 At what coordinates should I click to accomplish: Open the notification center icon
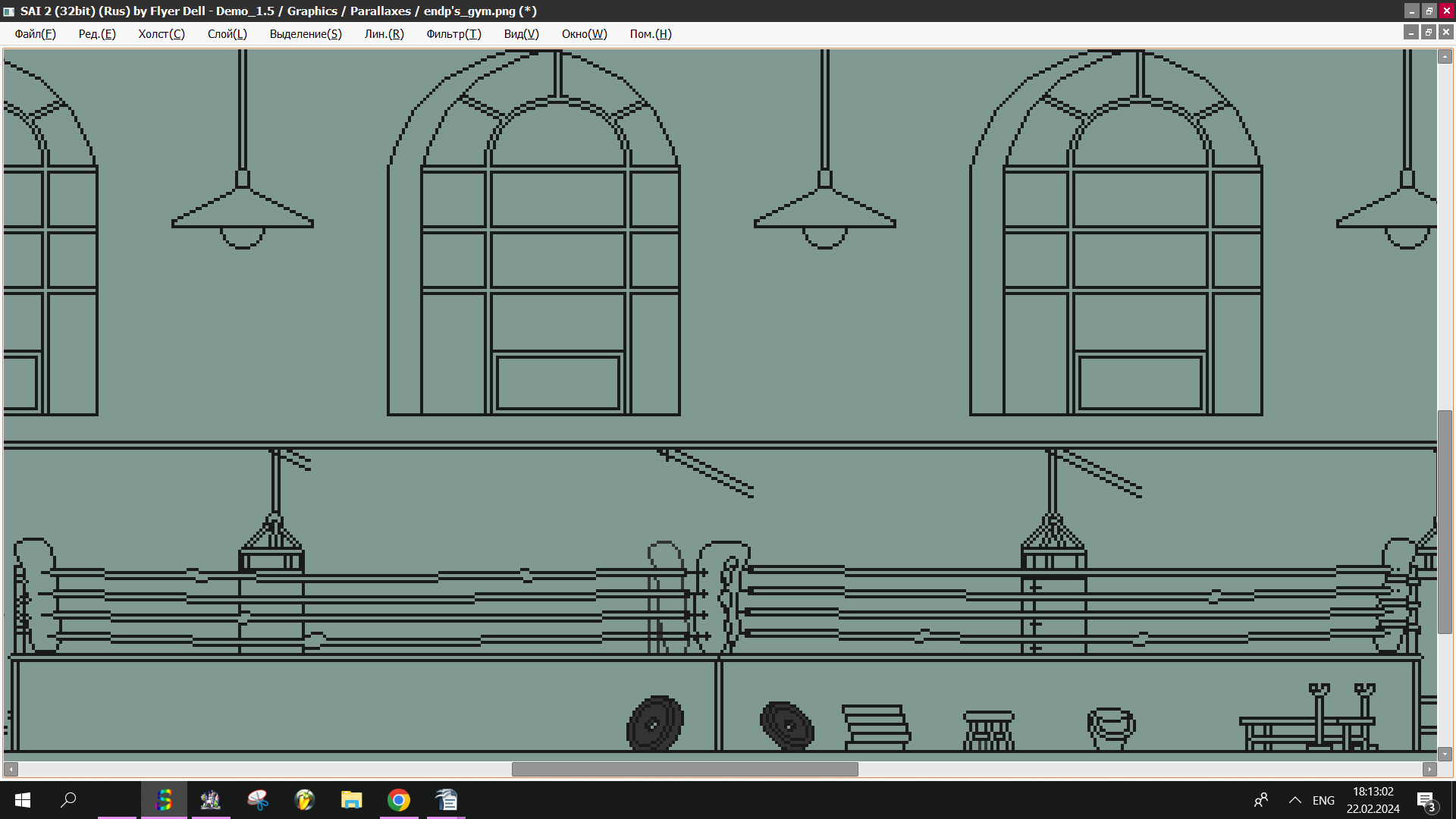click(1426, 801)
